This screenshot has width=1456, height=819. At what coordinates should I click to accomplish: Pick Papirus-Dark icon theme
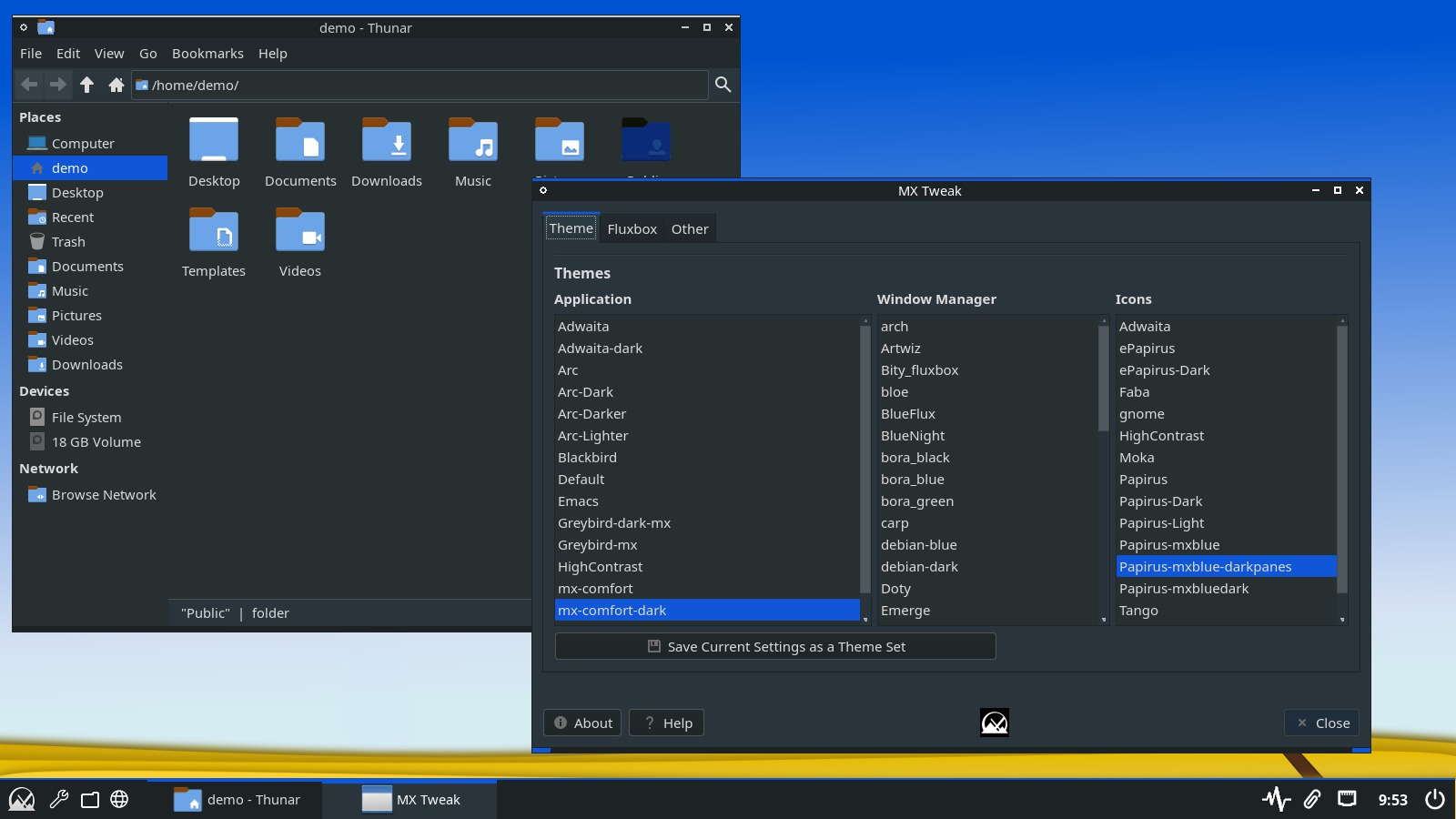coord(1227,501)
